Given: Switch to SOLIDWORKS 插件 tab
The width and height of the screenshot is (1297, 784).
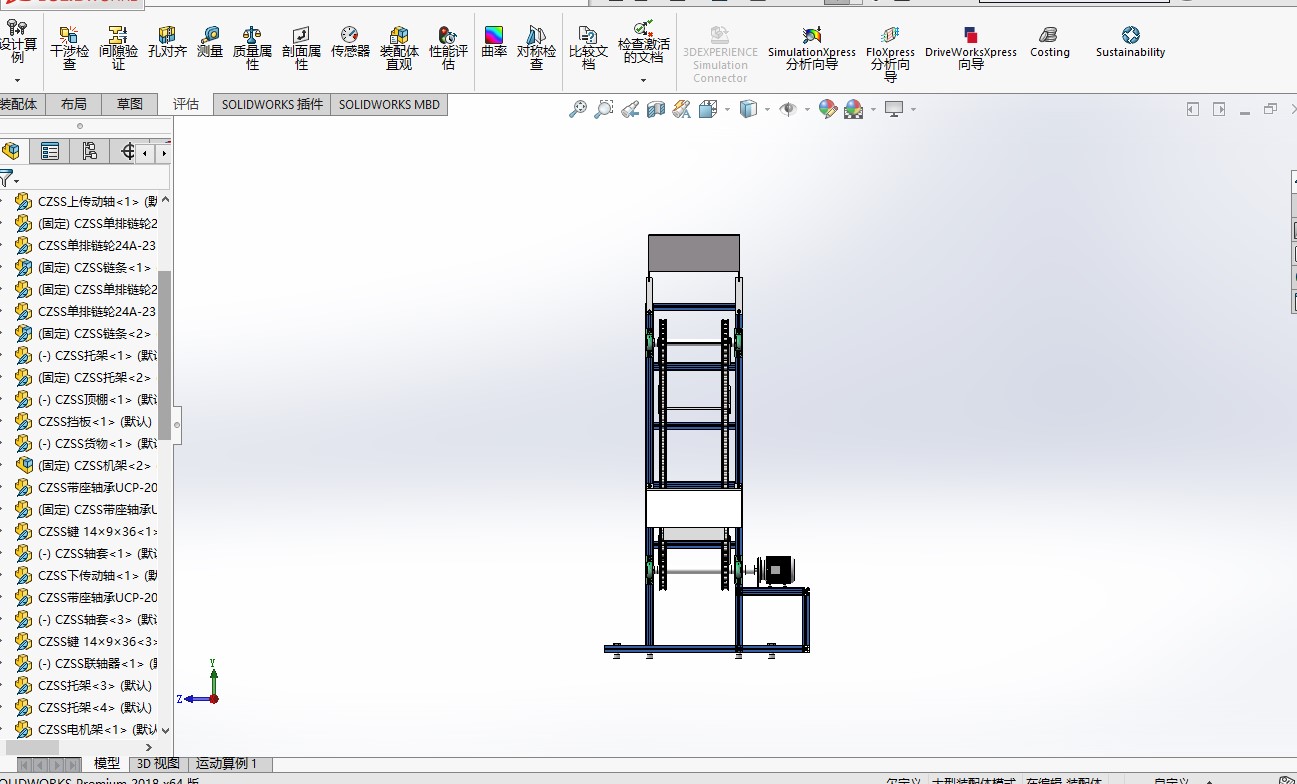Looking at the screenshot, I should (272, 104).
